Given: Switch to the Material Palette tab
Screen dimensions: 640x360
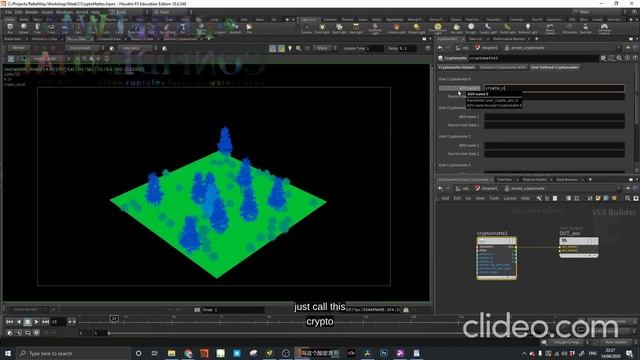Looking at the screenshot, I should tap(534, 180).
